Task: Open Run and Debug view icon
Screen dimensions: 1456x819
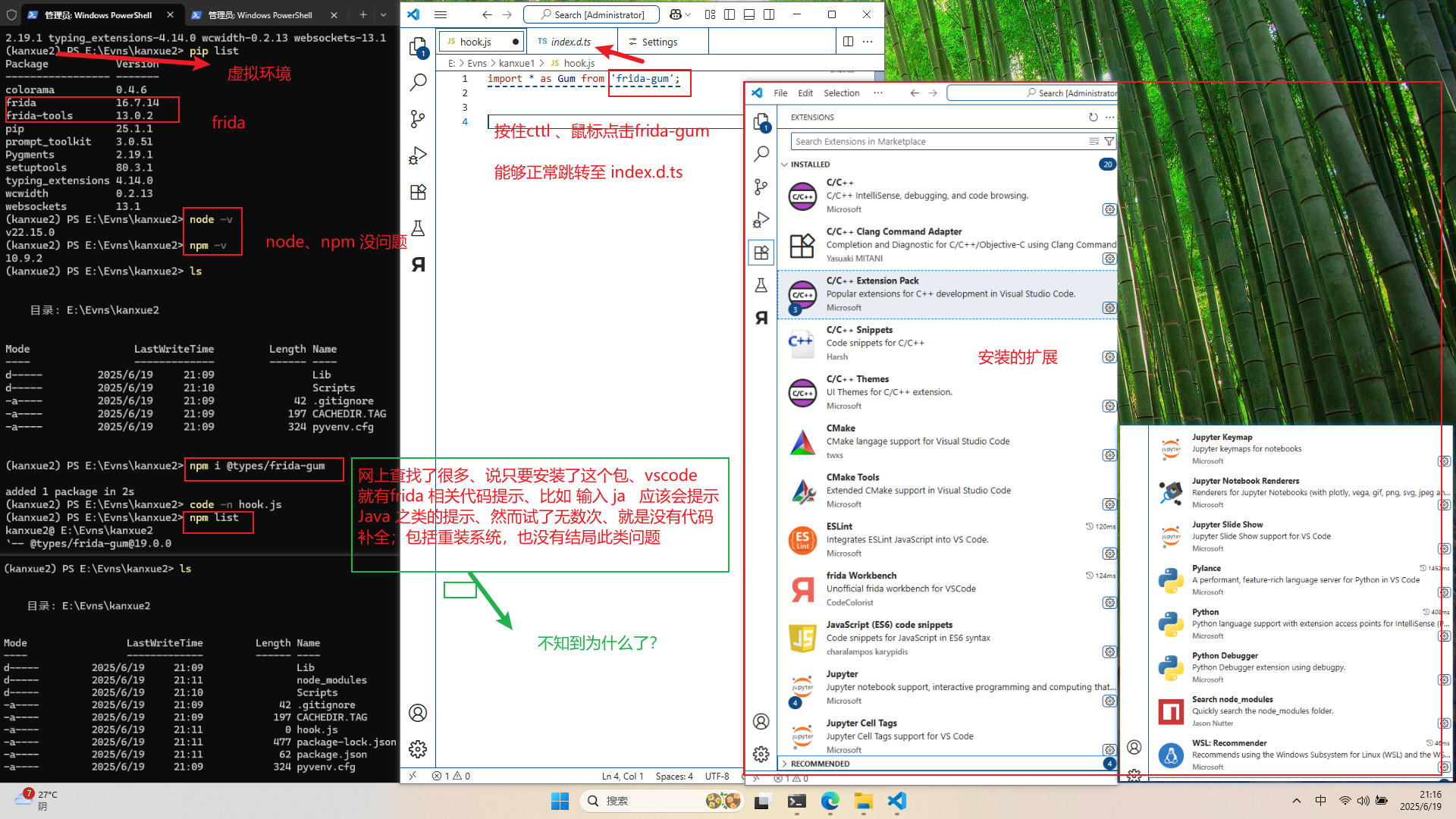Action: tap(418, 155)
